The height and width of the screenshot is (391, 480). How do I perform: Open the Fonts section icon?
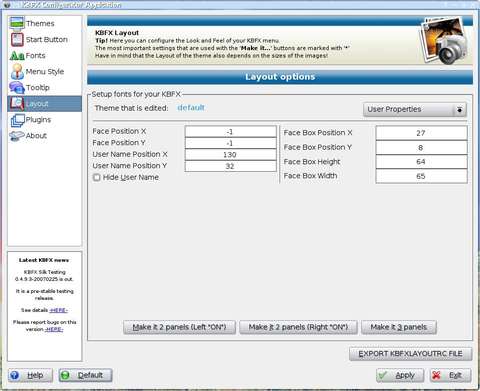(17, 55)
